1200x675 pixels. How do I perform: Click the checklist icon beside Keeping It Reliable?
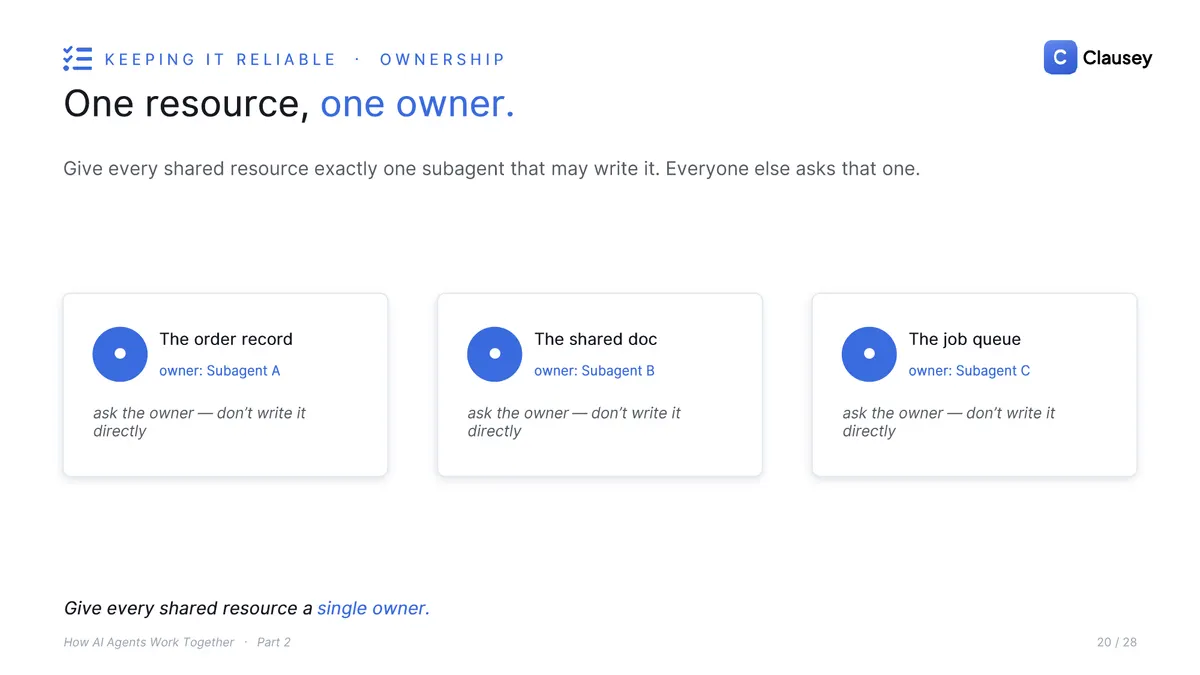pyautogui.click(x=77, y=59)
